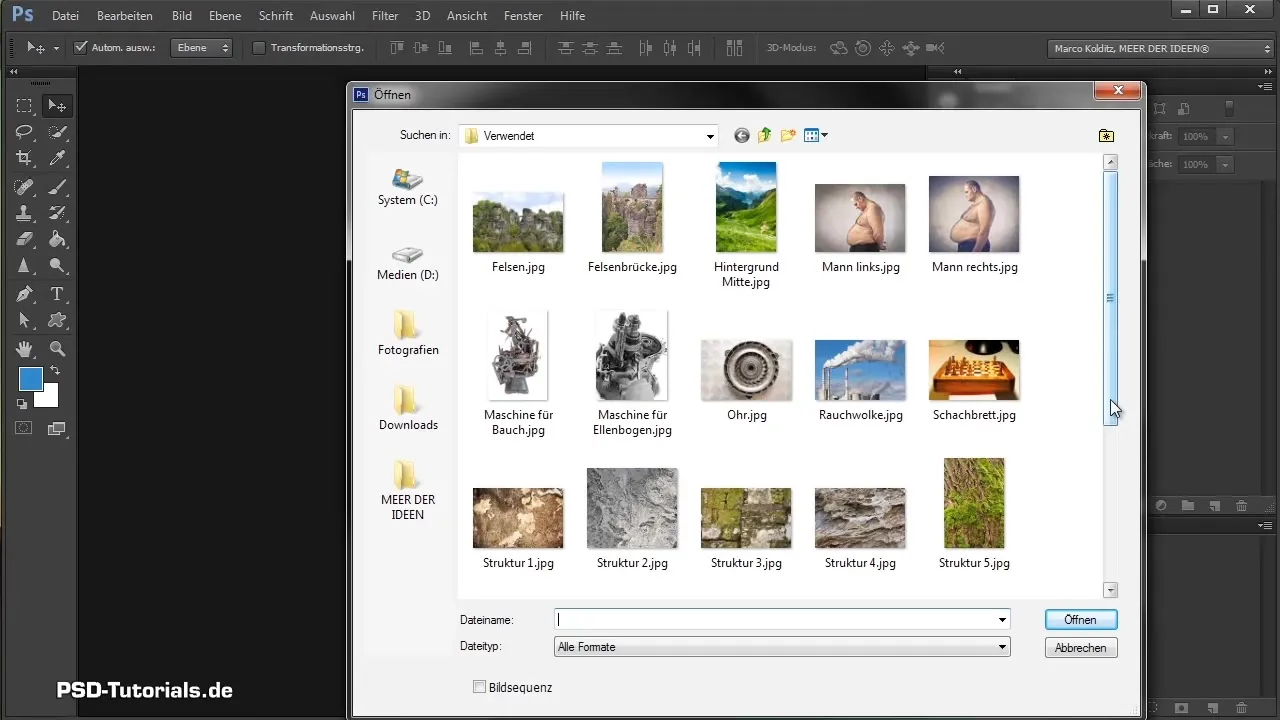The height and width of the screenshot is (720, 1280).
Task: Align horizontal centers in options bar
Action: tap(500, 48)
